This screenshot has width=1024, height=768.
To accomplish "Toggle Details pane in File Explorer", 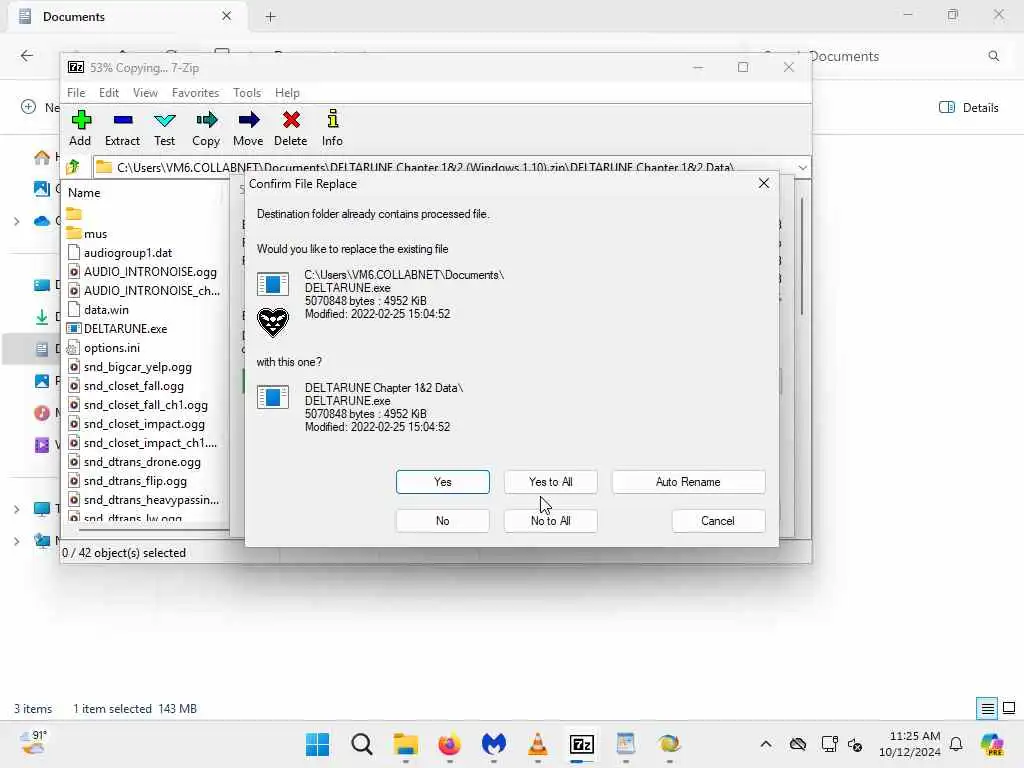I will (x=968, y=108).
